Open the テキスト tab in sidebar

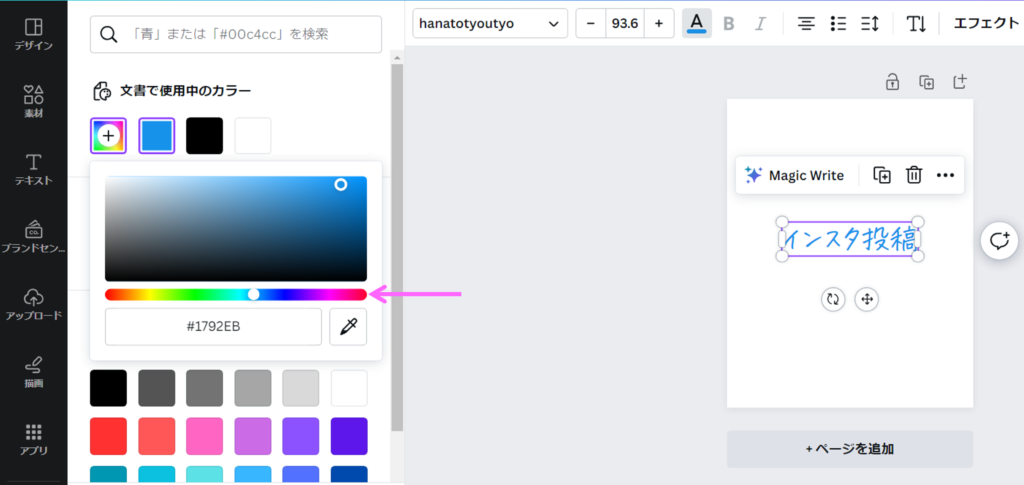33,168
